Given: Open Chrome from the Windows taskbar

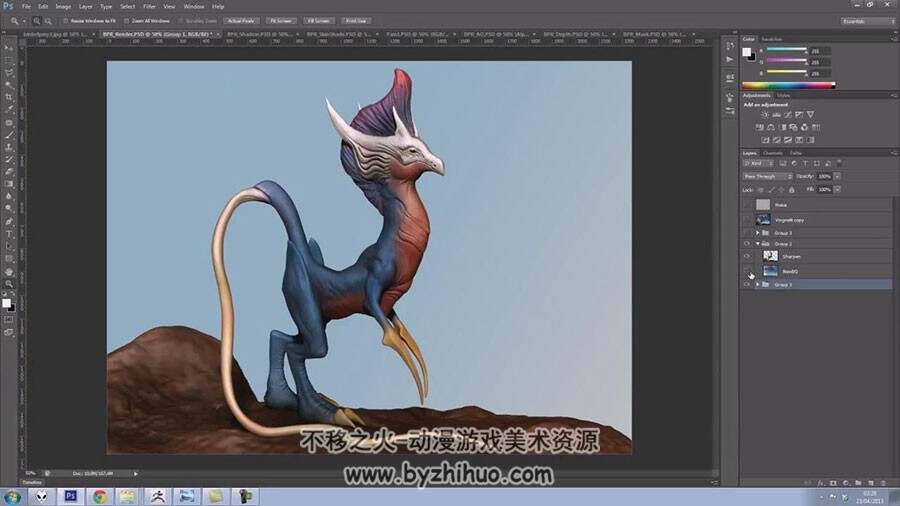Looking at the screenshot, I should (x=100, y=496).
